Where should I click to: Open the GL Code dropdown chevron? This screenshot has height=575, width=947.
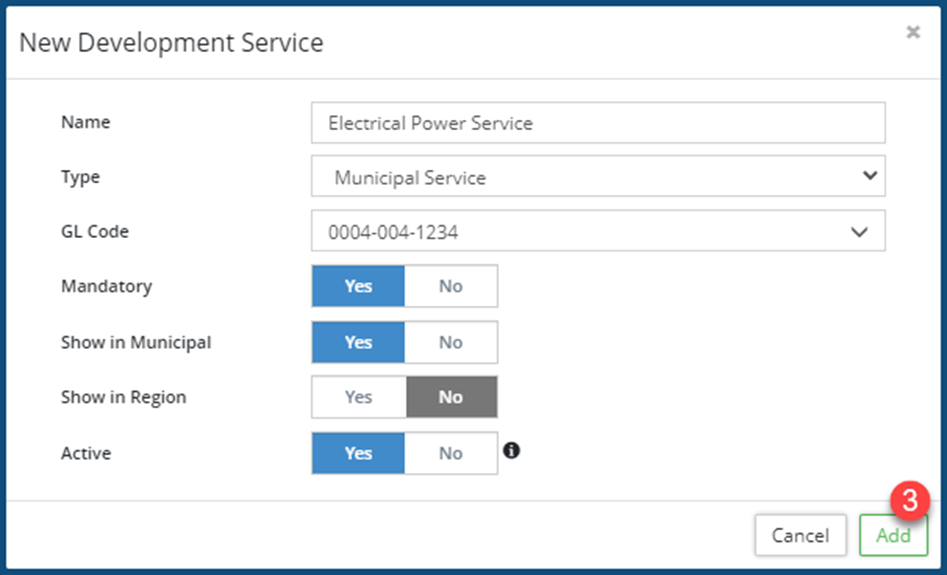[859, 231]
